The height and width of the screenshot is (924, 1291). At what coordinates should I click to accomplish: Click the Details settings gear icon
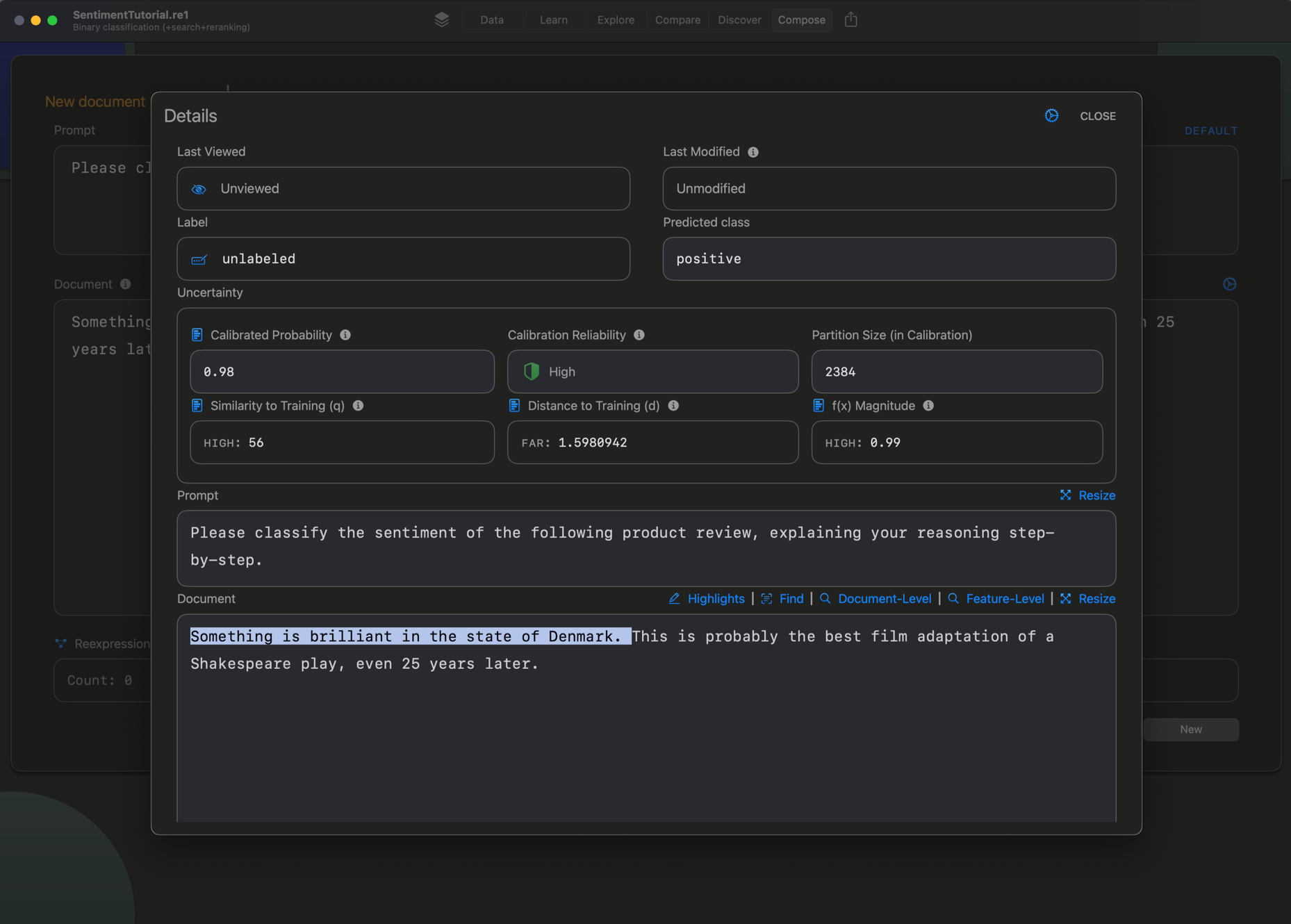click(x=1051, y=116)
